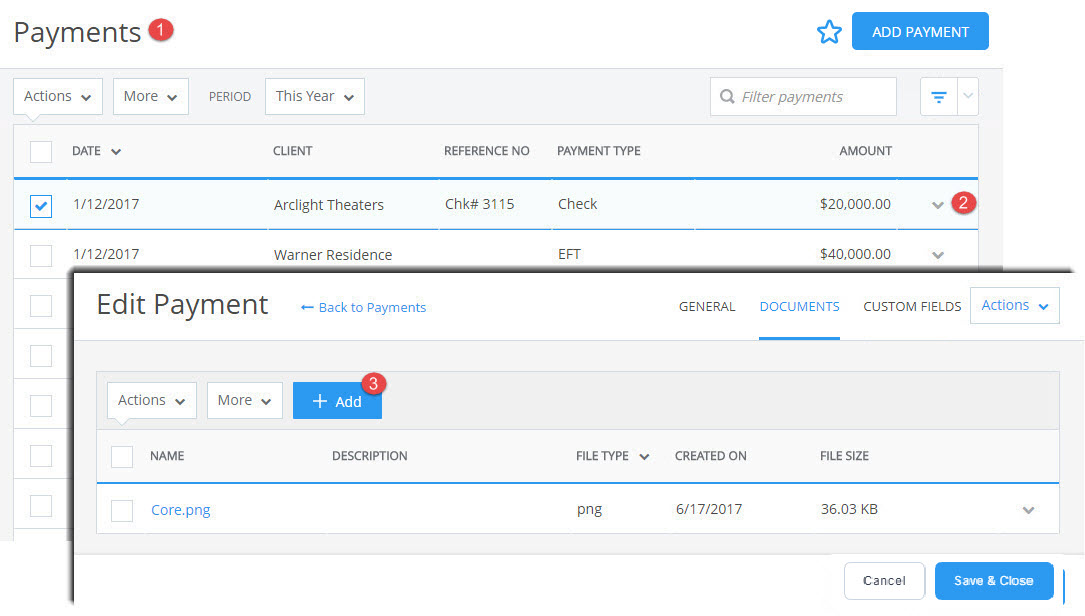The width and height of the screenshot is (1085, 616).
Task: Click the $20,000.00 amount cell
Action: coord(855,204)
